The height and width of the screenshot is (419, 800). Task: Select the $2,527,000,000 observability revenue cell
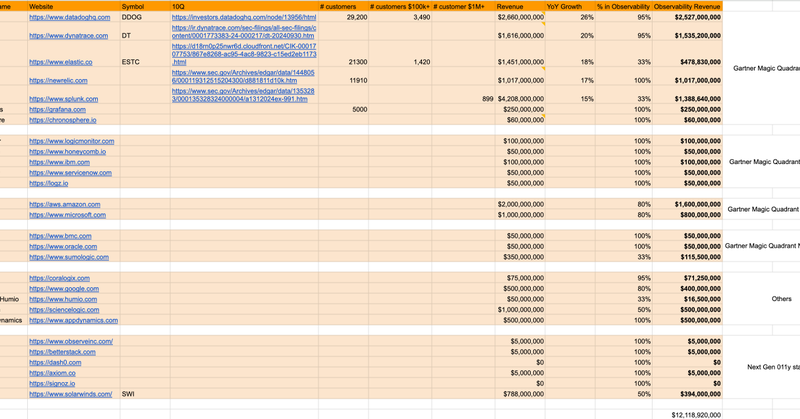click(687, 17)
